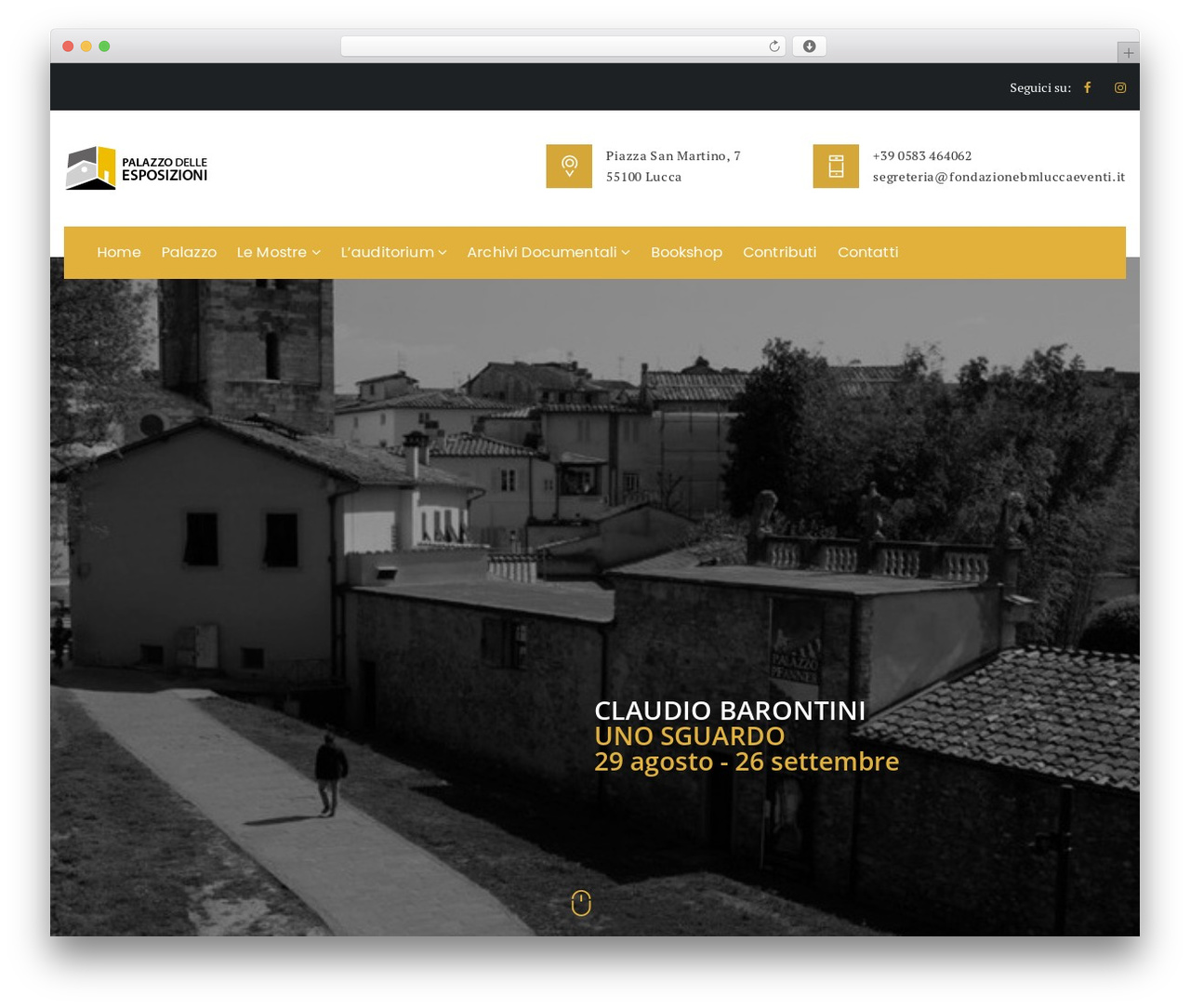Open the Palazzo menu item
This screenshot has height=1008, width=1190.
click(x=189, y=252)
